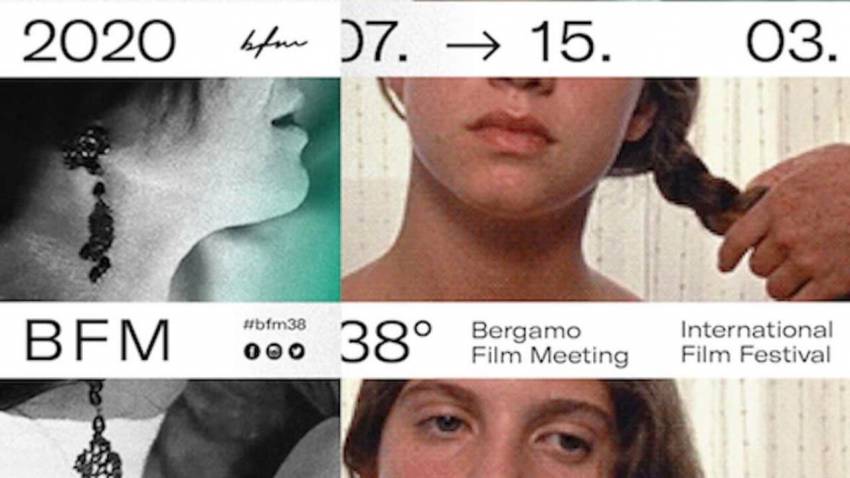Click the International Film Festival text

coord(757,342)
